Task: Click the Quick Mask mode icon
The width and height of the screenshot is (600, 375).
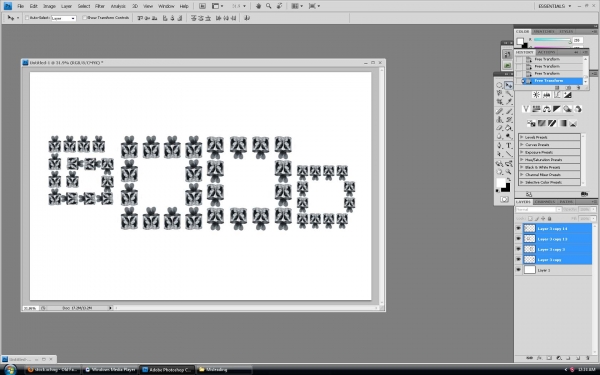Action: tap(504, 199)
